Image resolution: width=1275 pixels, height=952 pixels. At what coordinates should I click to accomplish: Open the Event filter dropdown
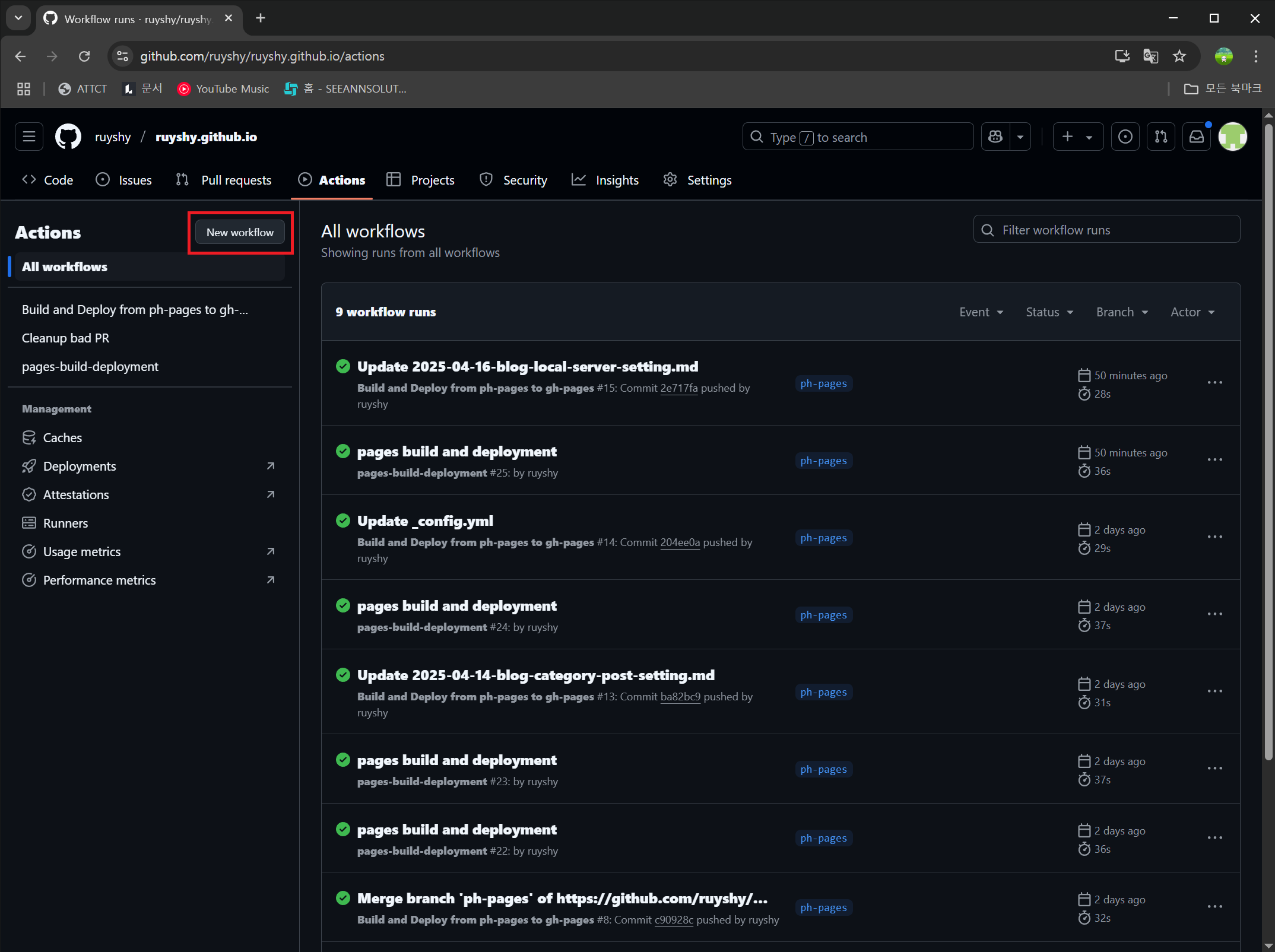980,312
